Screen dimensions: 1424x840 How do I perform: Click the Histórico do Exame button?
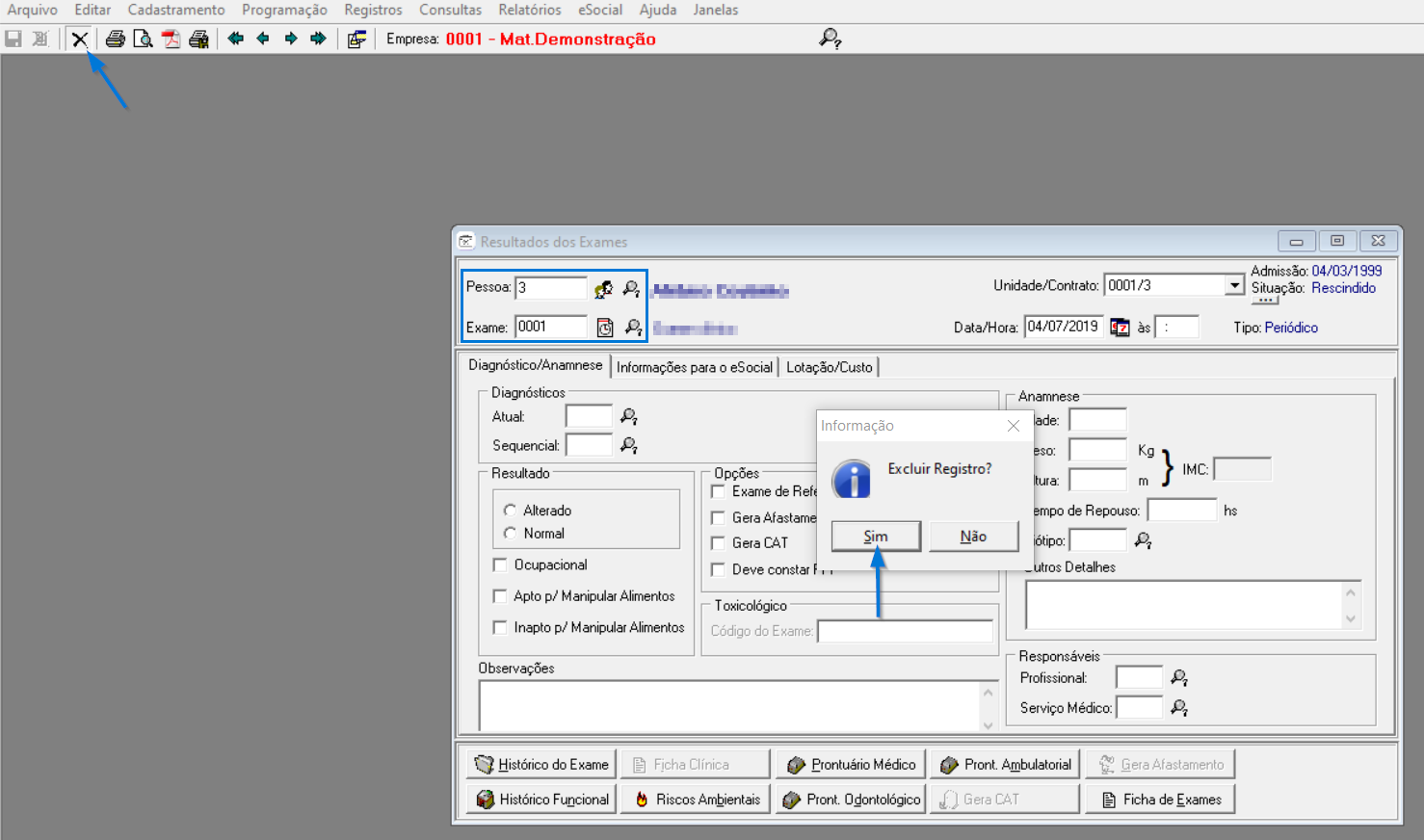(541, 765)
